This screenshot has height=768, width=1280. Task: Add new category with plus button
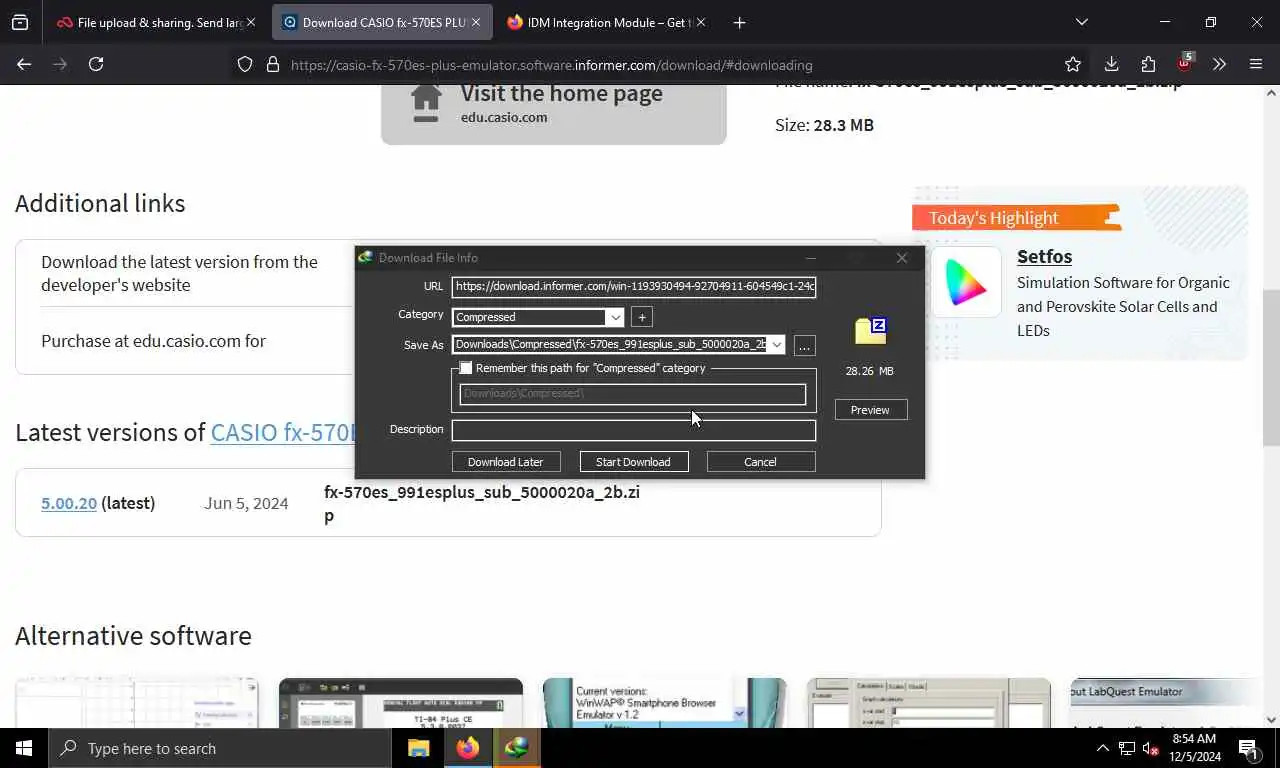pyautogui.click(x=642, y=317)
